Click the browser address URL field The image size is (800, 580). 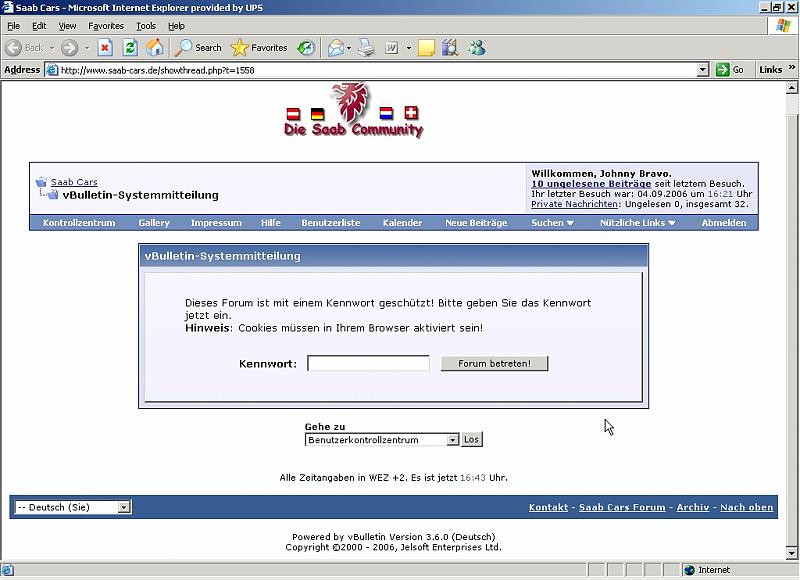(x=378, y=70)
